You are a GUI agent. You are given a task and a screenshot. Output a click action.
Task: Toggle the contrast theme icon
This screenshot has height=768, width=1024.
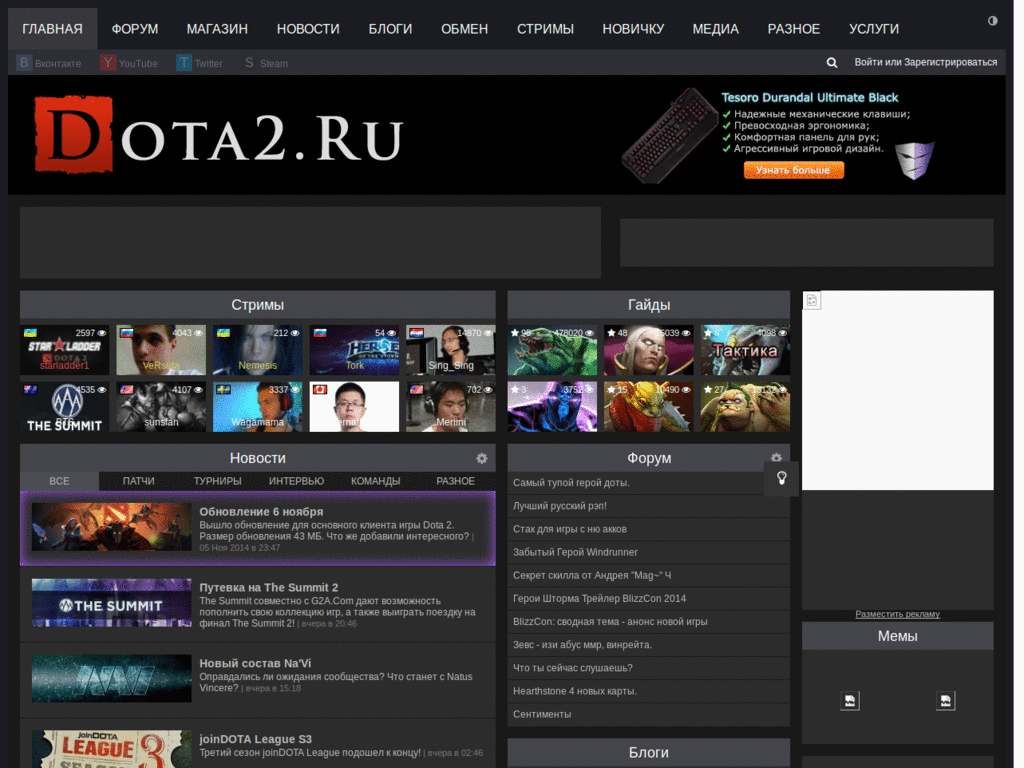(x=992, y=21)
